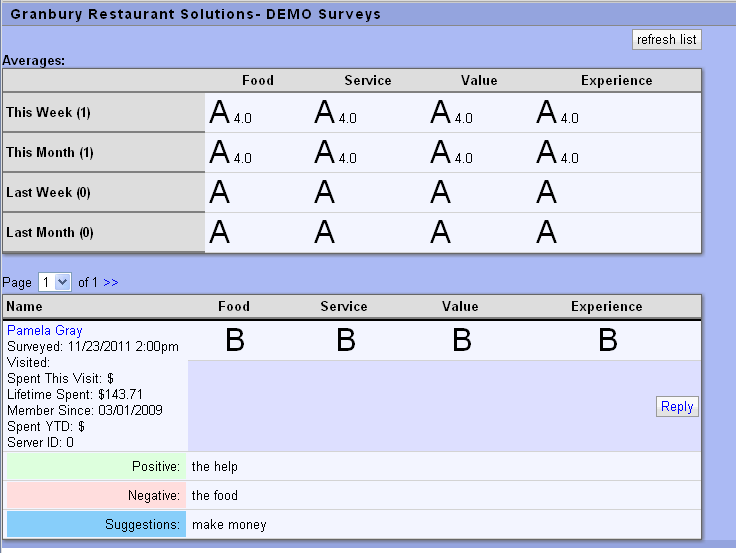Viewport: 736px width, 553px height.
Task: Go to next page via >> link
Action: 111,282
